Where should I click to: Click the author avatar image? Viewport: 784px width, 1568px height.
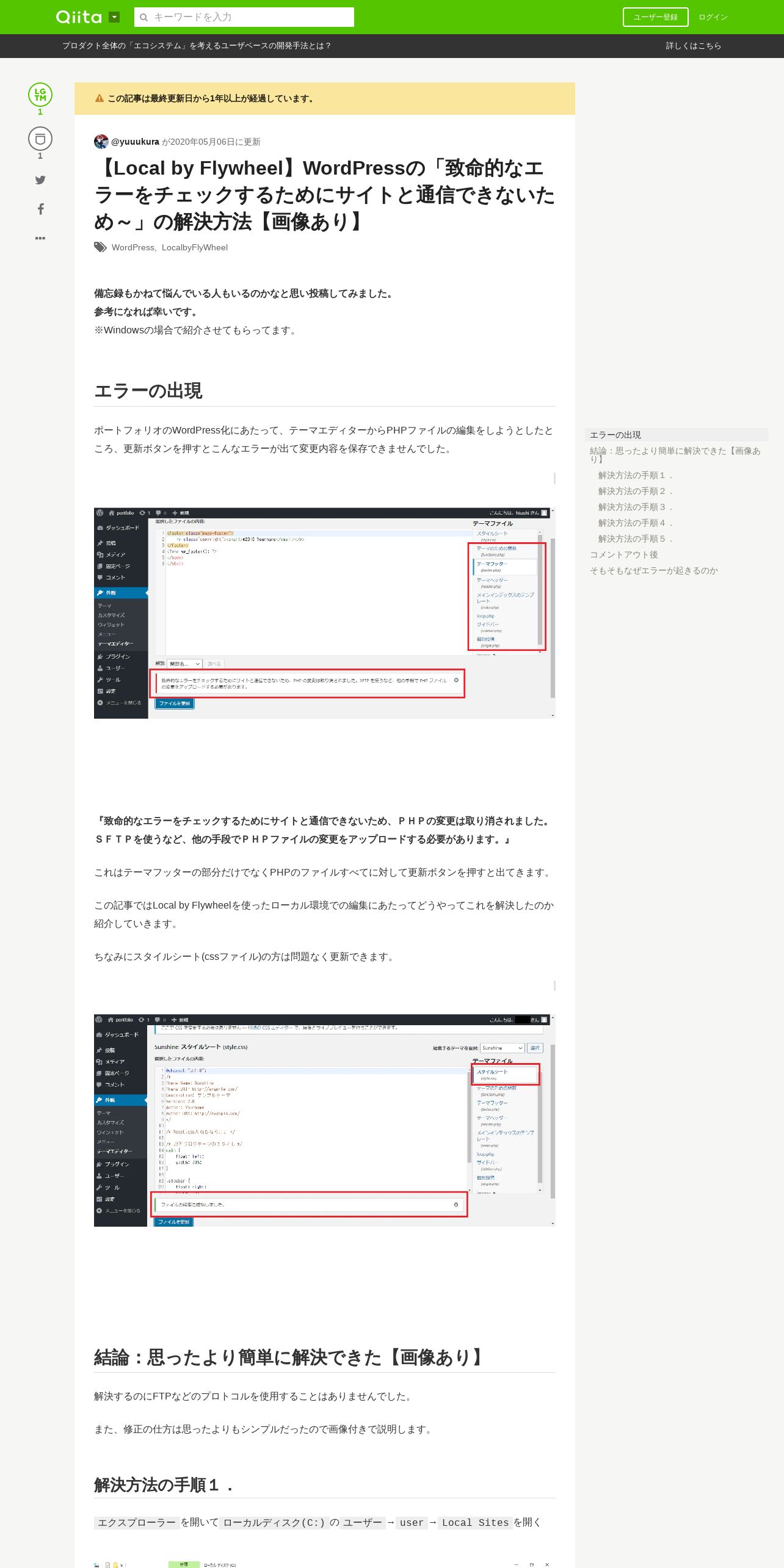click(x=101, y=142)
